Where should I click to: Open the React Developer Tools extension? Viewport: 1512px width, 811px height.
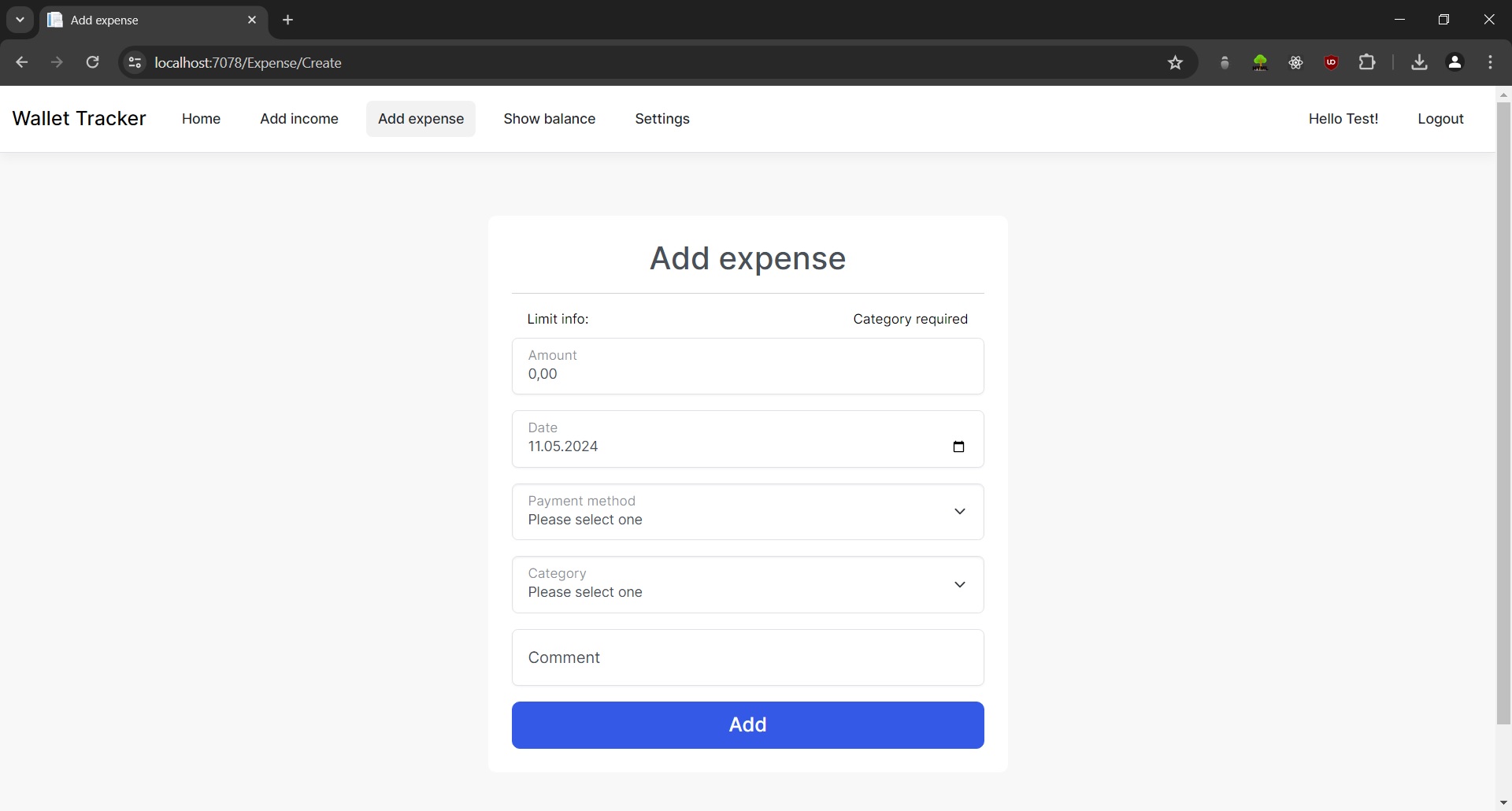point(1295,62)
